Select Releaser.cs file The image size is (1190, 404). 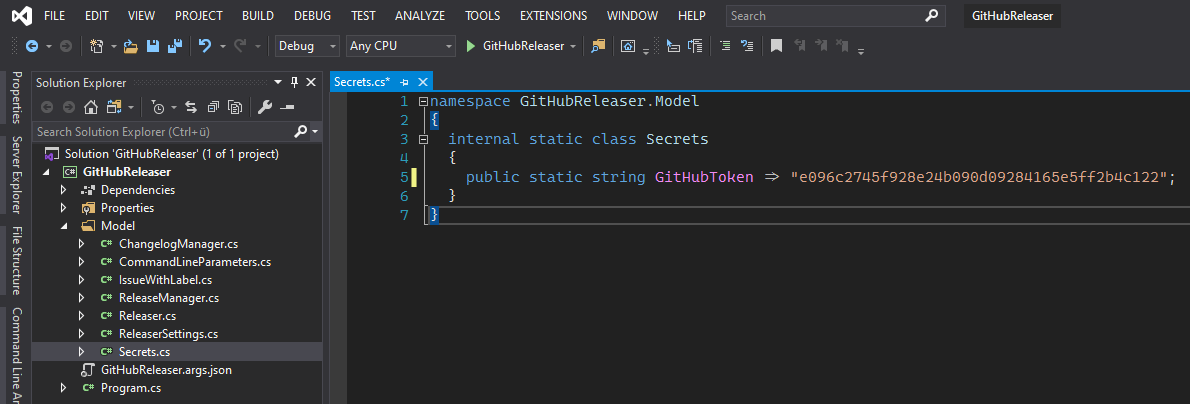pyautogui.click(x=147, y=316)
